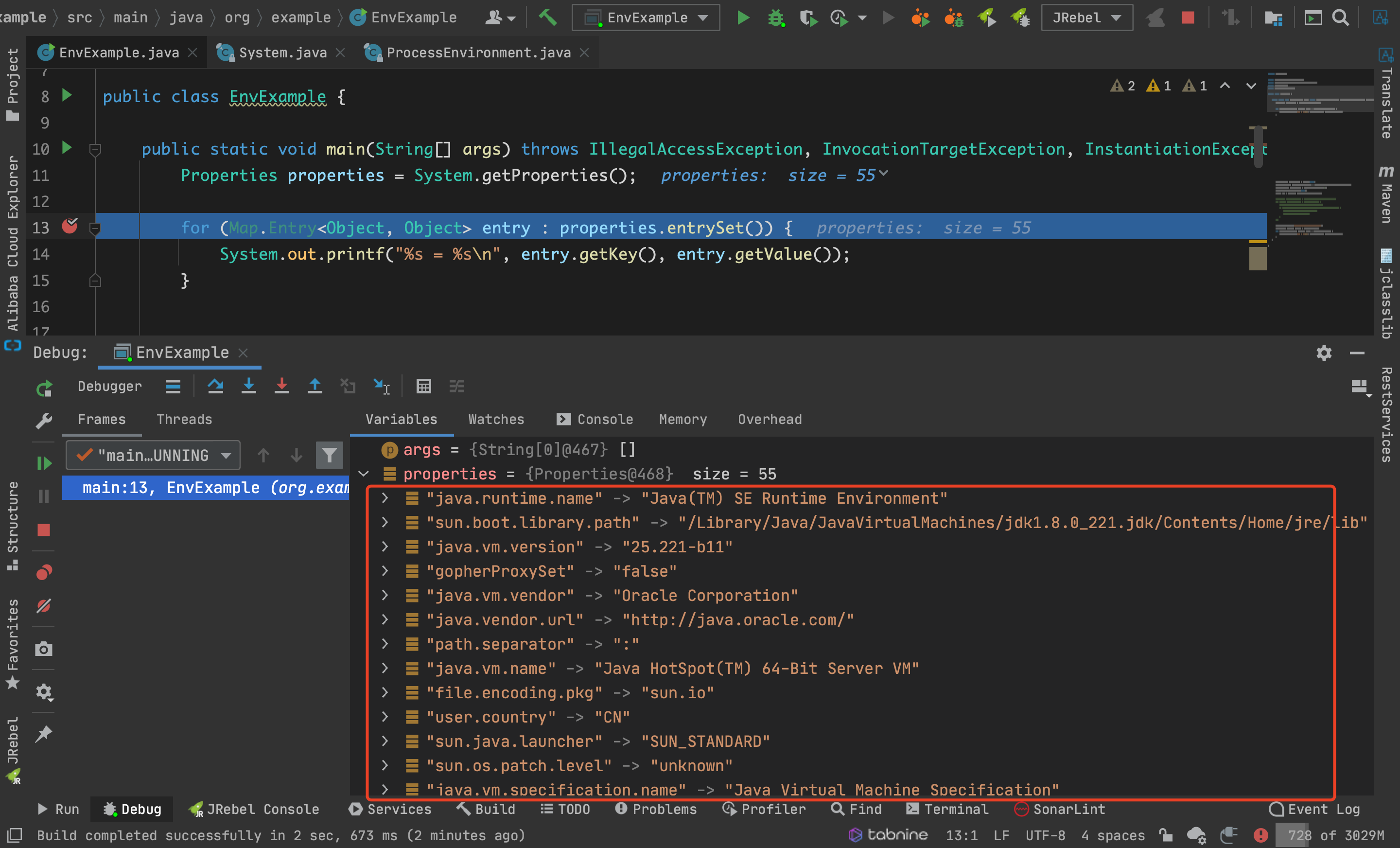Image resolution: width=1400 pixels, height=848 pixels.
Task: Click the thread dump camera icon
Action: coord(44,649)
